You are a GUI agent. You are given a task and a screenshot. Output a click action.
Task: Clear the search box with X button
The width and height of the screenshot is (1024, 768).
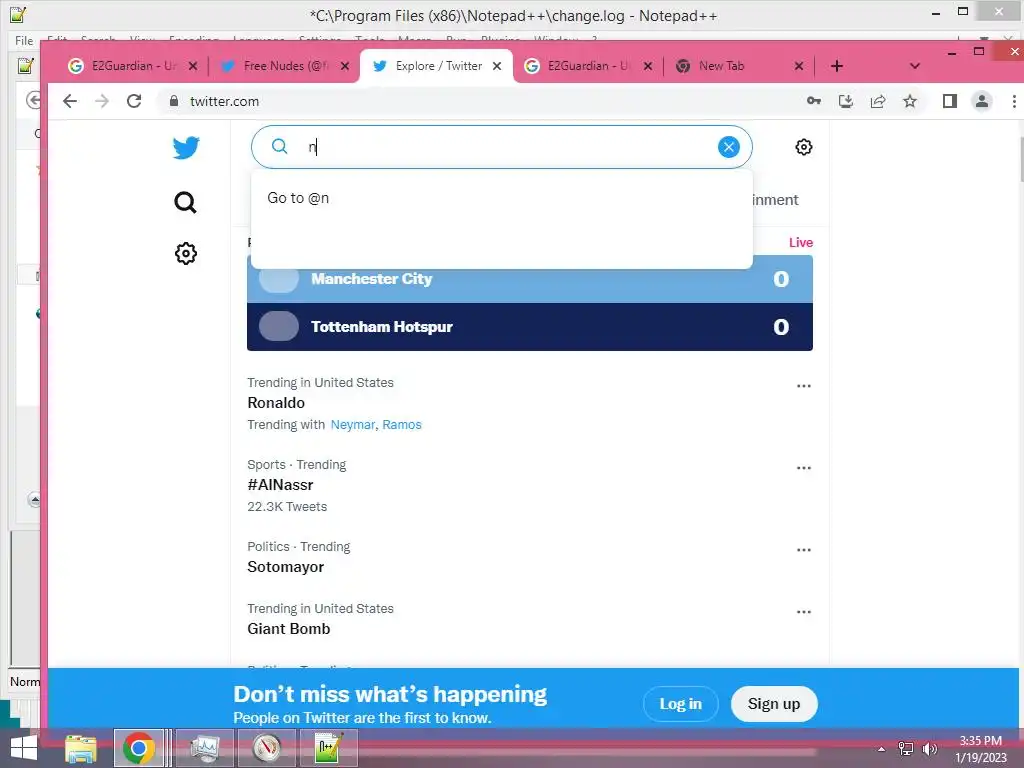(x=729, y=147)
